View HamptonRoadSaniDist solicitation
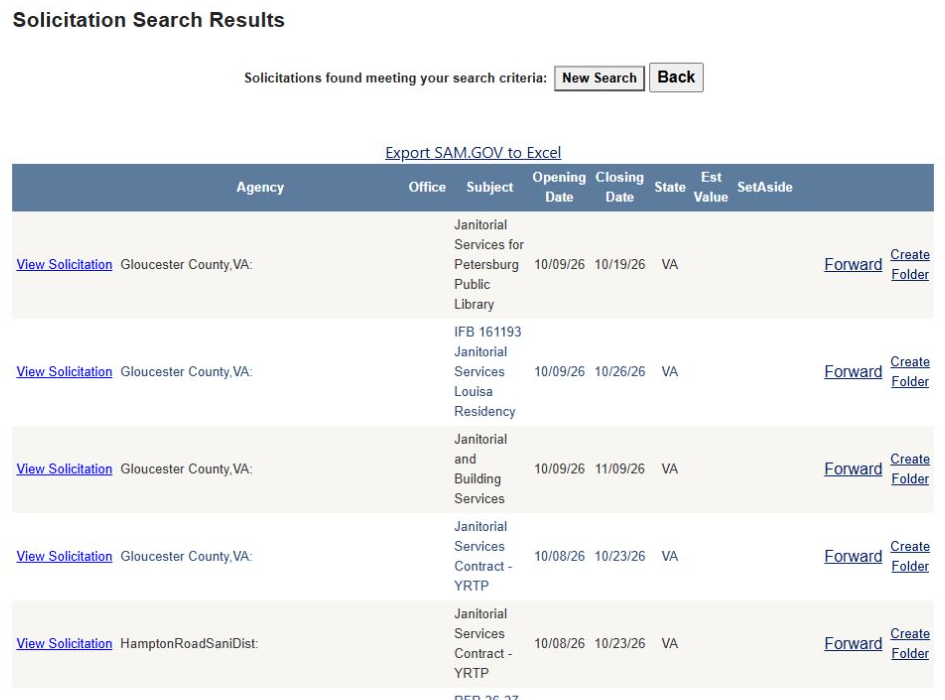Viewport: 945px width, 700px height. coord(64,644)
